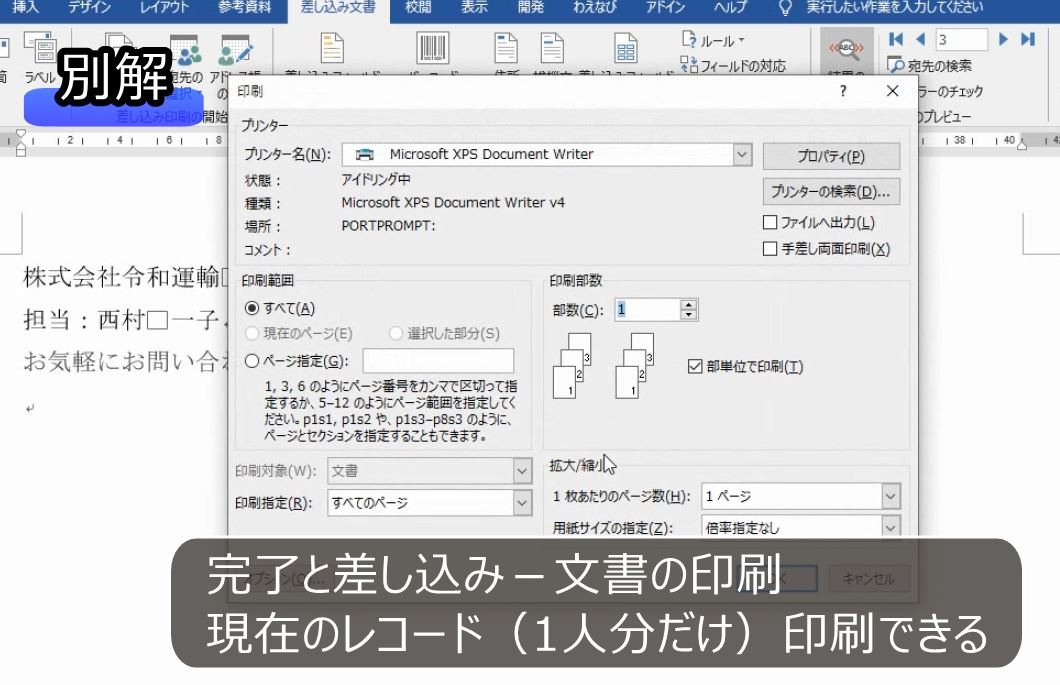Expand 用紙サイズの指定(Z) dropdown
Viewport: 1060px width, 685px height.
891,527
